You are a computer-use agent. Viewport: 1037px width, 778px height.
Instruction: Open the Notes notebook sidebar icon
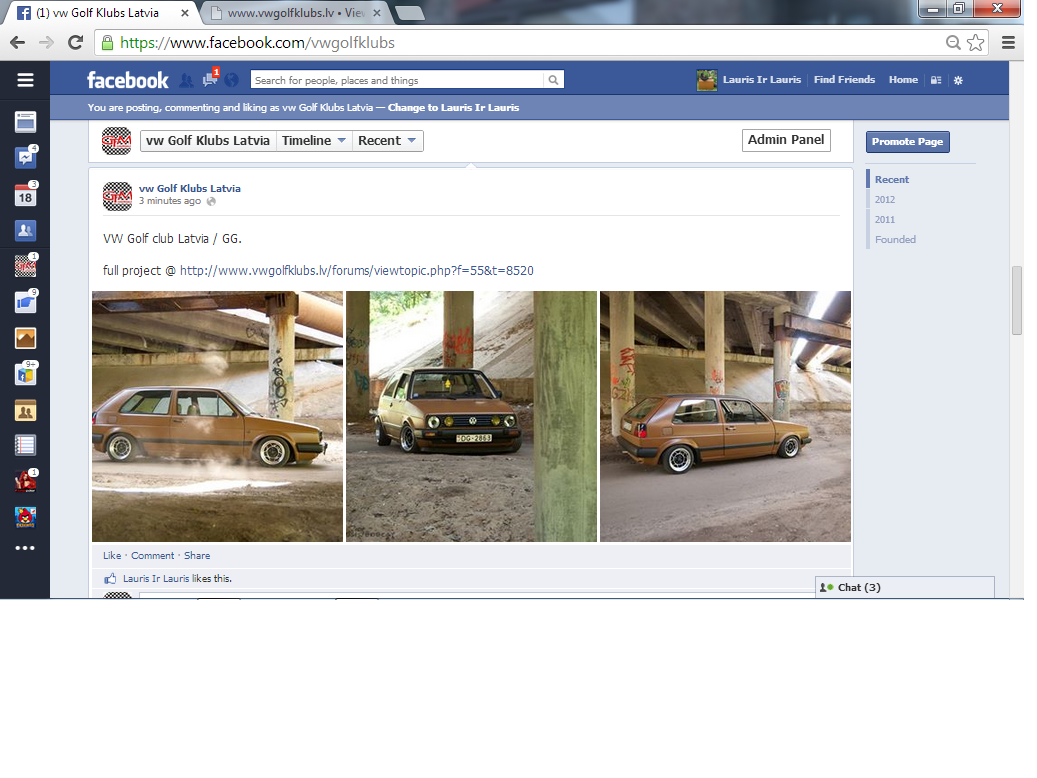25,445
